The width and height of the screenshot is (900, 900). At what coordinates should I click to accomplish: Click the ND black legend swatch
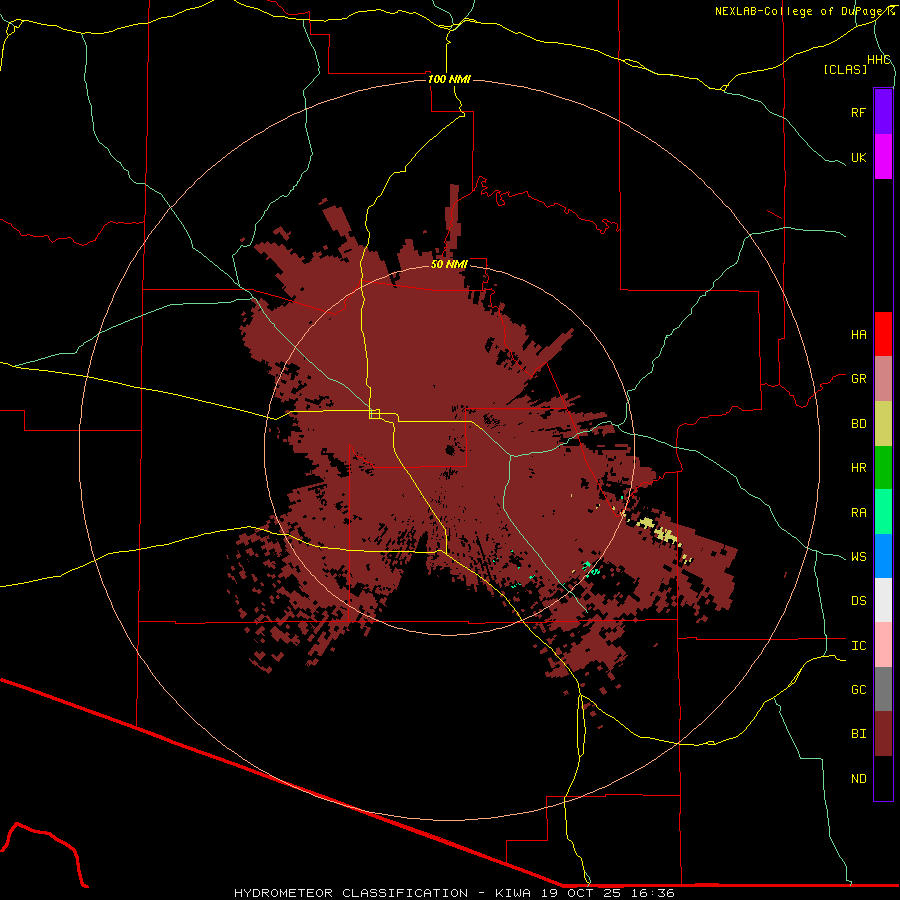tap(883, 778)
